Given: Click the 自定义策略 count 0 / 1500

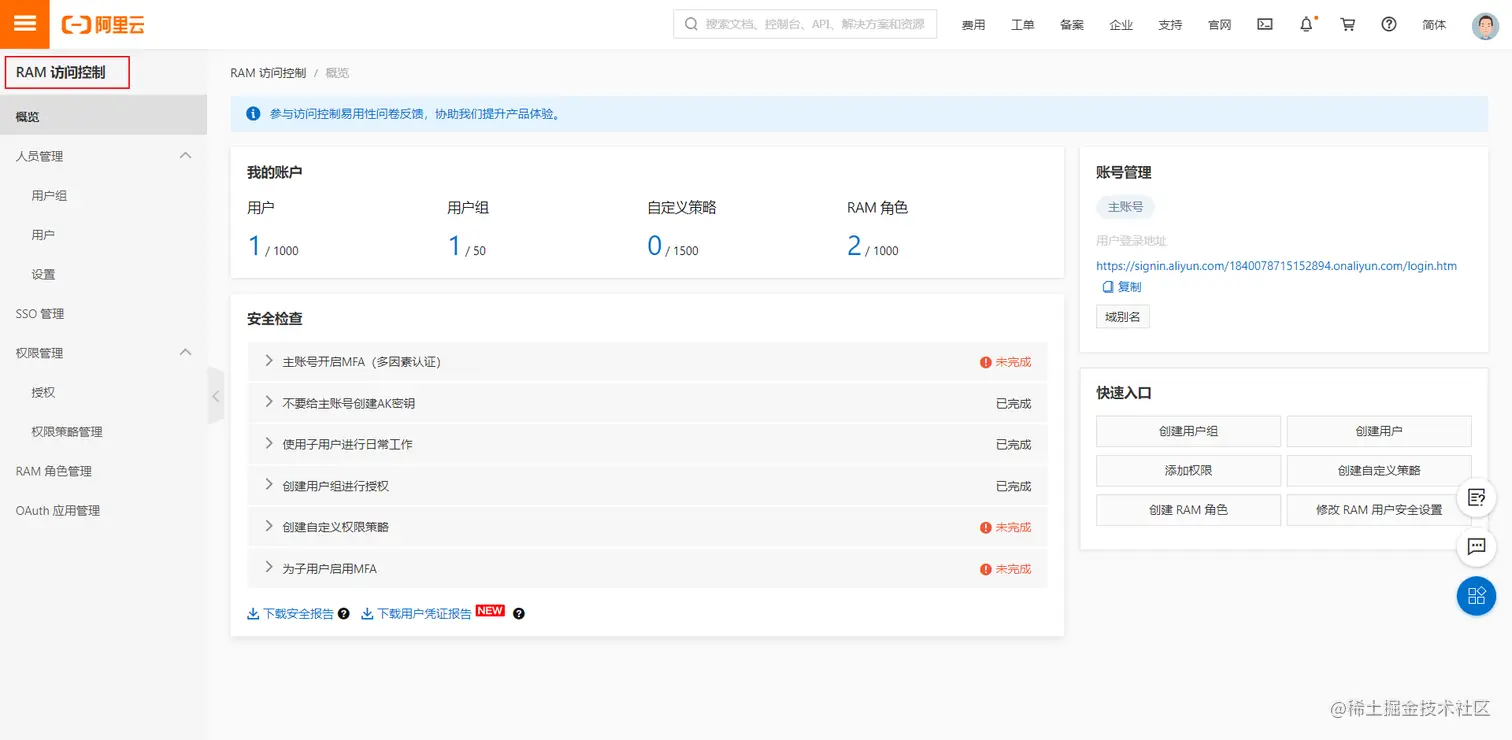Looking at the screenshot, I should tap(673, 246).
